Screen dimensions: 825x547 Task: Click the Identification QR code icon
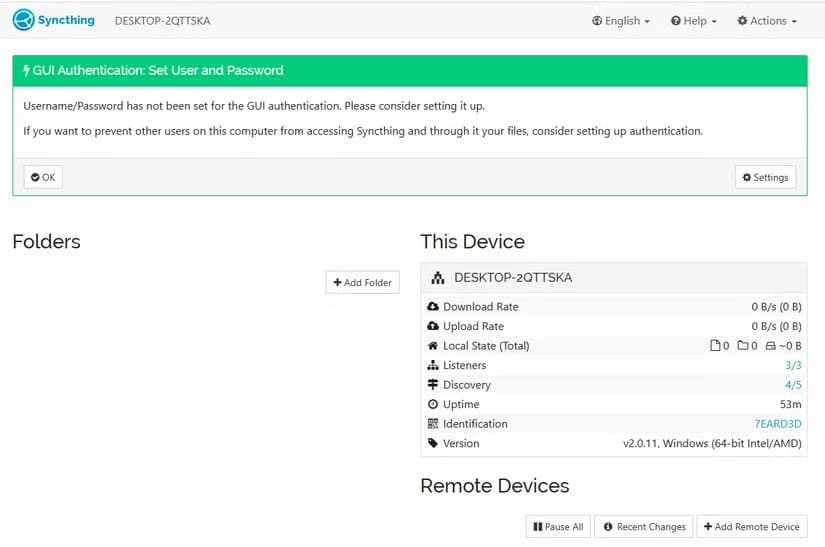pos(433,424)
